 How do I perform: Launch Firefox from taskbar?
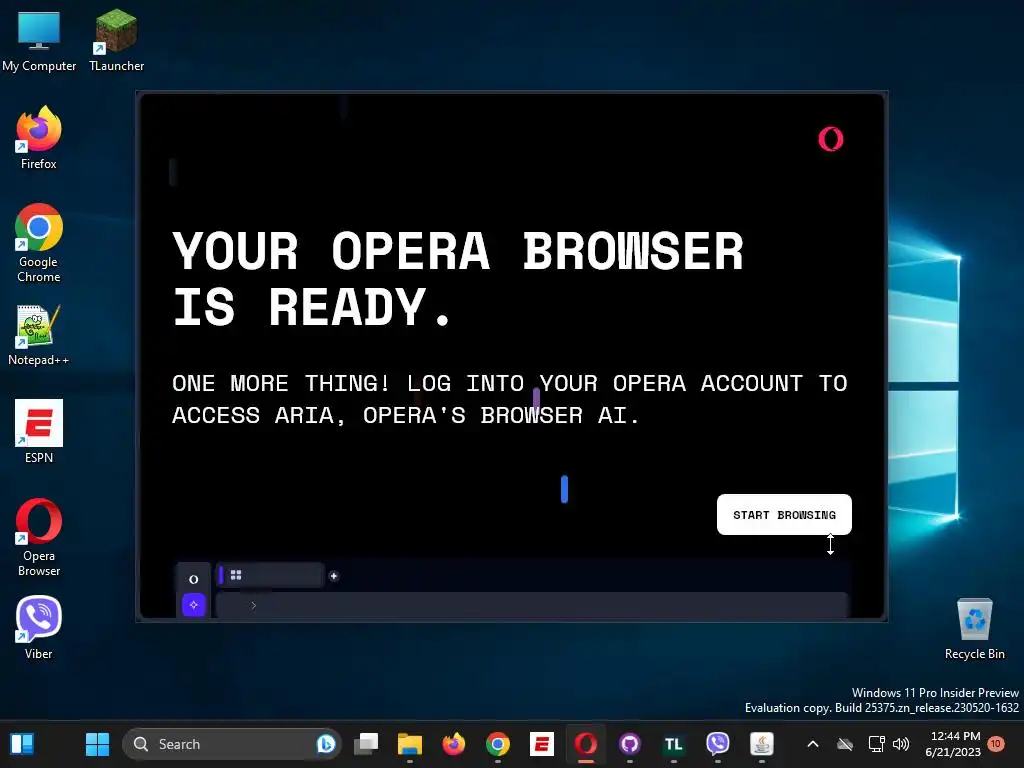[x=454, y=744]
